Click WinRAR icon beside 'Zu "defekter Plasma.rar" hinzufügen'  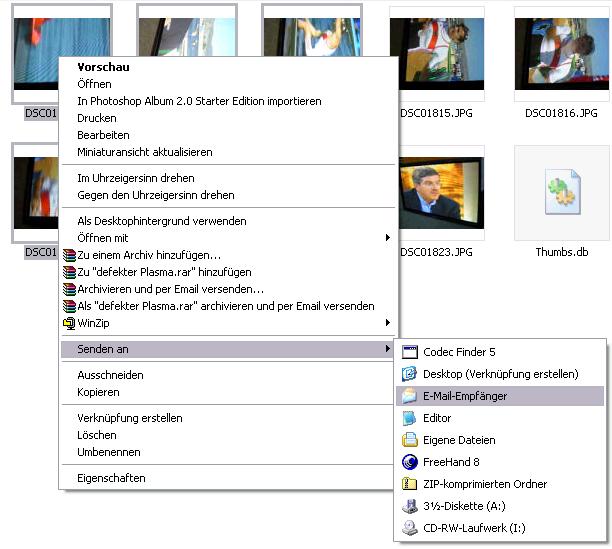(69, 272)
